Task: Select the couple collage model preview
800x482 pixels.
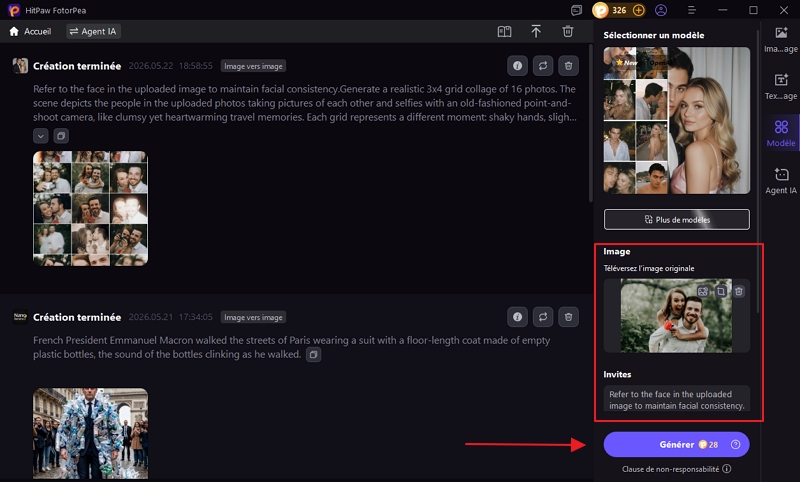Action: (x=677, y=120)
